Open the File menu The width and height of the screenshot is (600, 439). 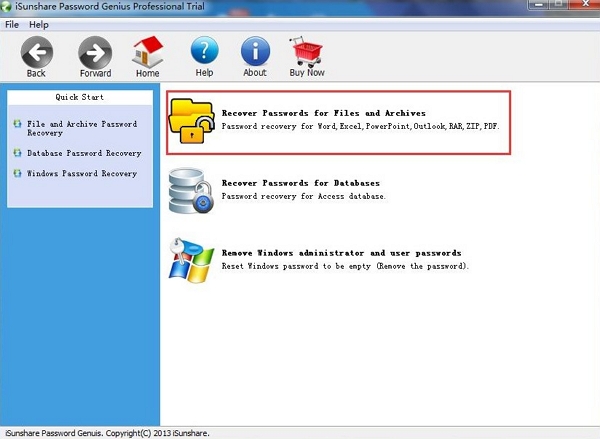pos(12,24)
